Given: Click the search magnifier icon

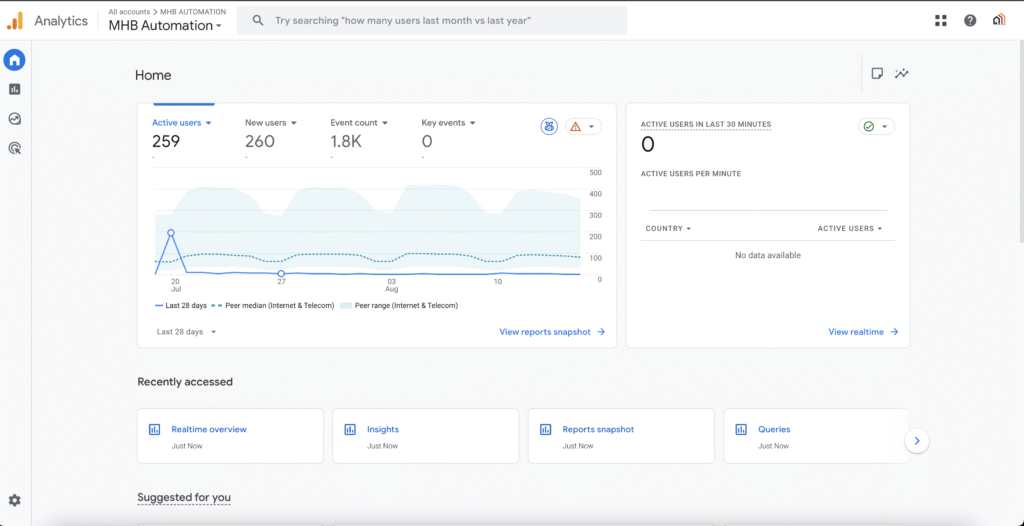Looking at the screenshot, I should [x=258, y=20].
